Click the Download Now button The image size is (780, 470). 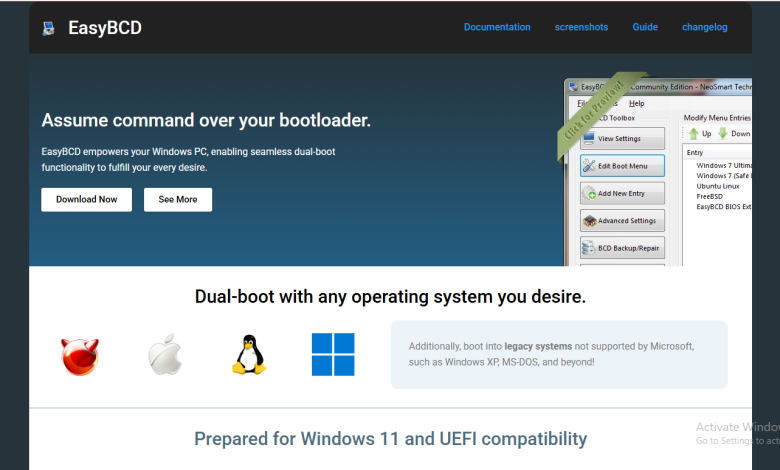pos(87,199)
